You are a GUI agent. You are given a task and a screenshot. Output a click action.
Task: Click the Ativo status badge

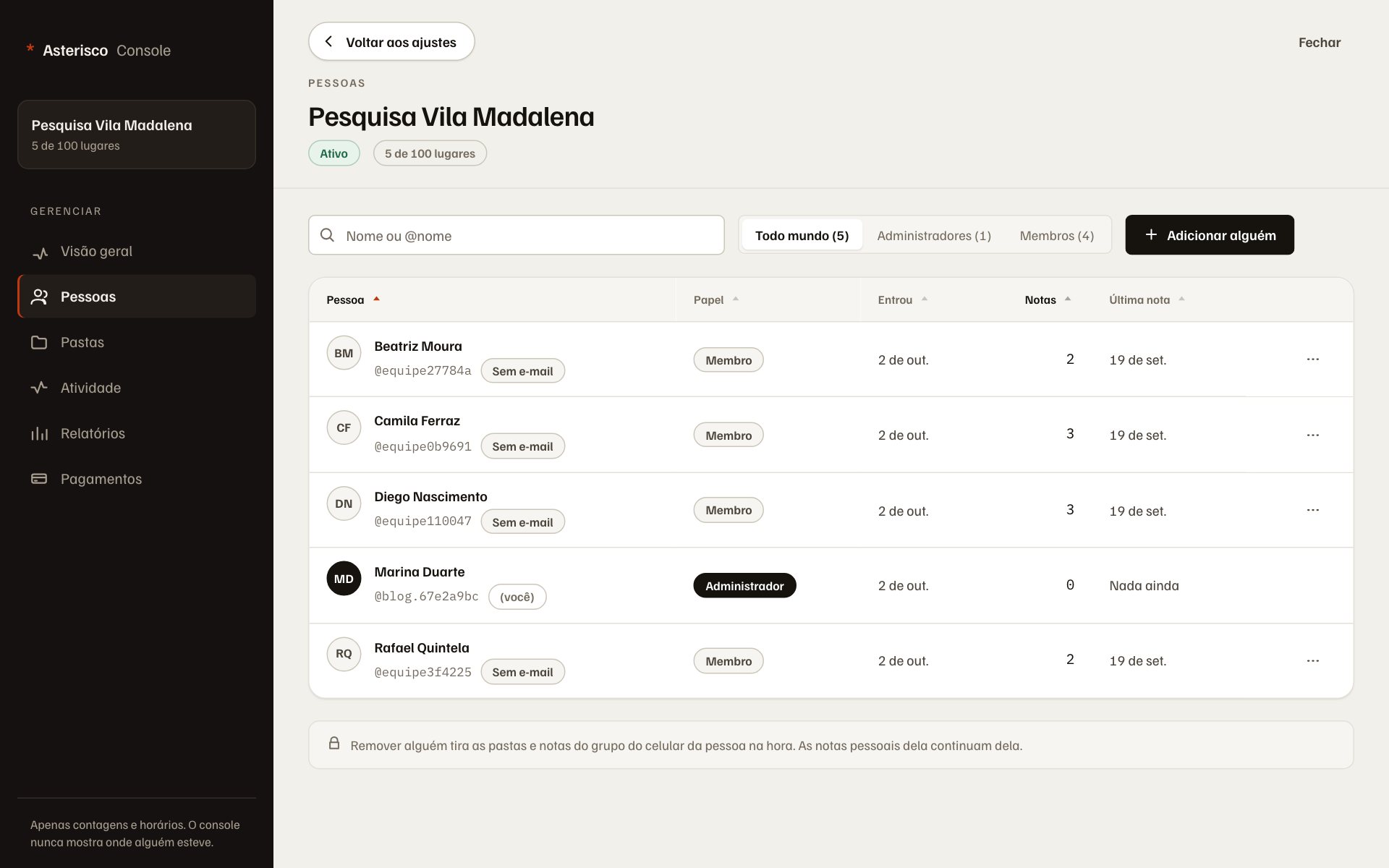point(334,153)
